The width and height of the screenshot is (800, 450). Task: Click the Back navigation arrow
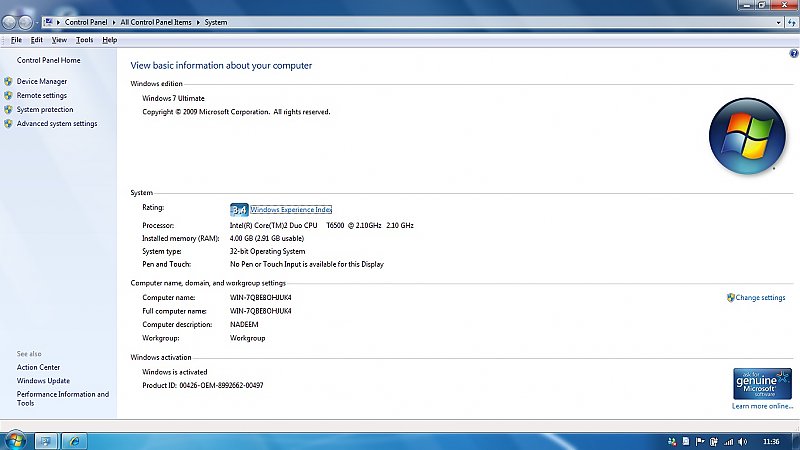[9, 22]
